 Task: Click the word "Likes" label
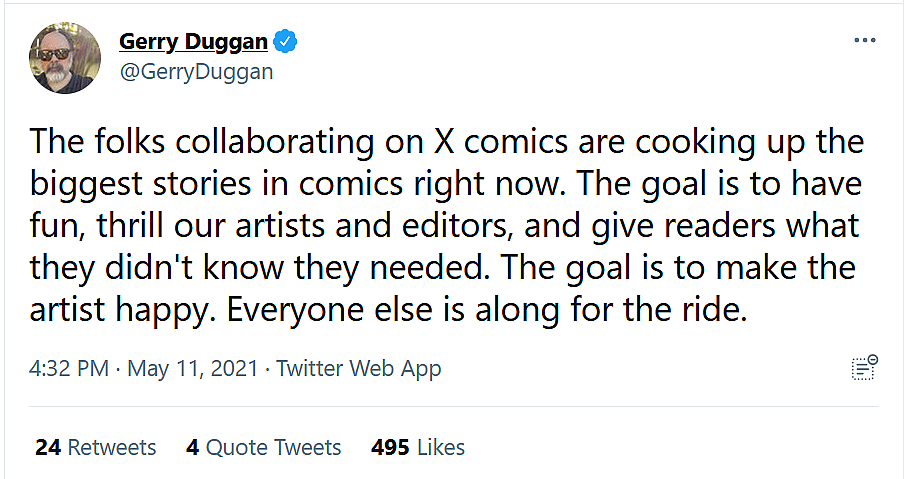coord(440,447)
